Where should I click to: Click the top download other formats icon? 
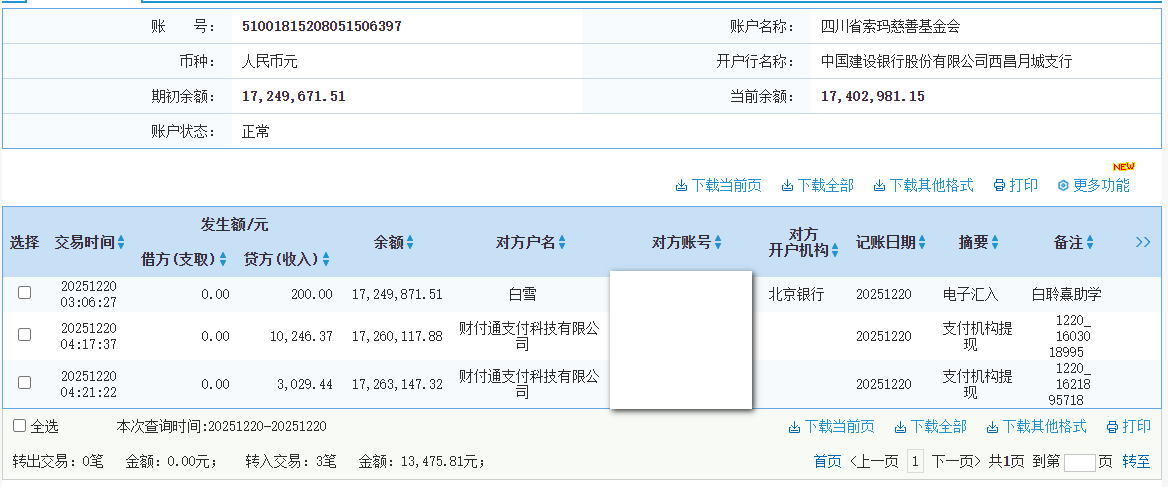(x=879, y=186)
